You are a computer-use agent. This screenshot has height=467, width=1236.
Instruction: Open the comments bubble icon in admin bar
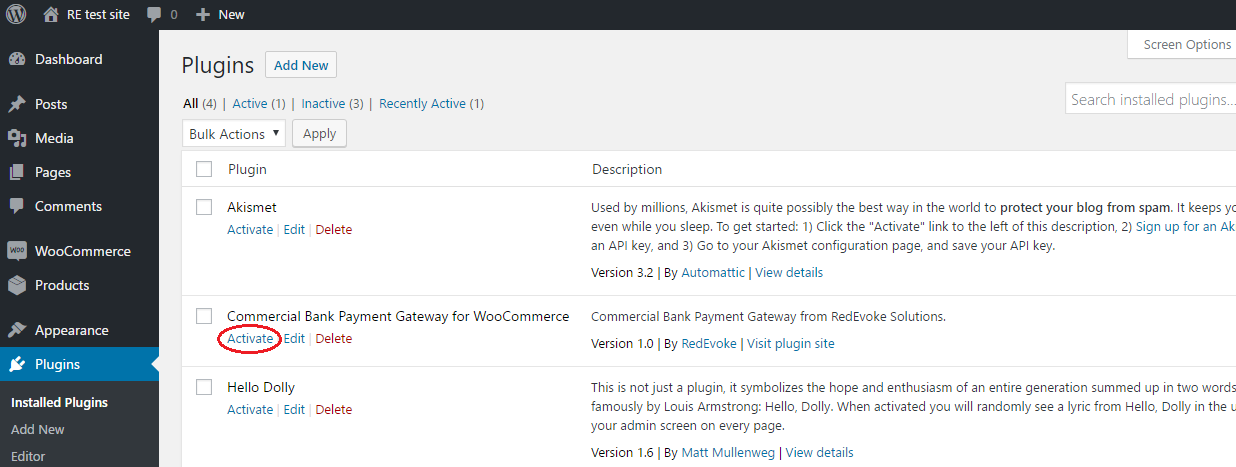tap(154, 15)
